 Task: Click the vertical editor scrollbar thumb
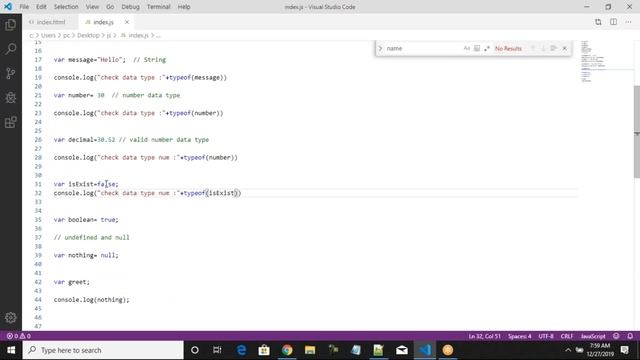pos(636,132)
